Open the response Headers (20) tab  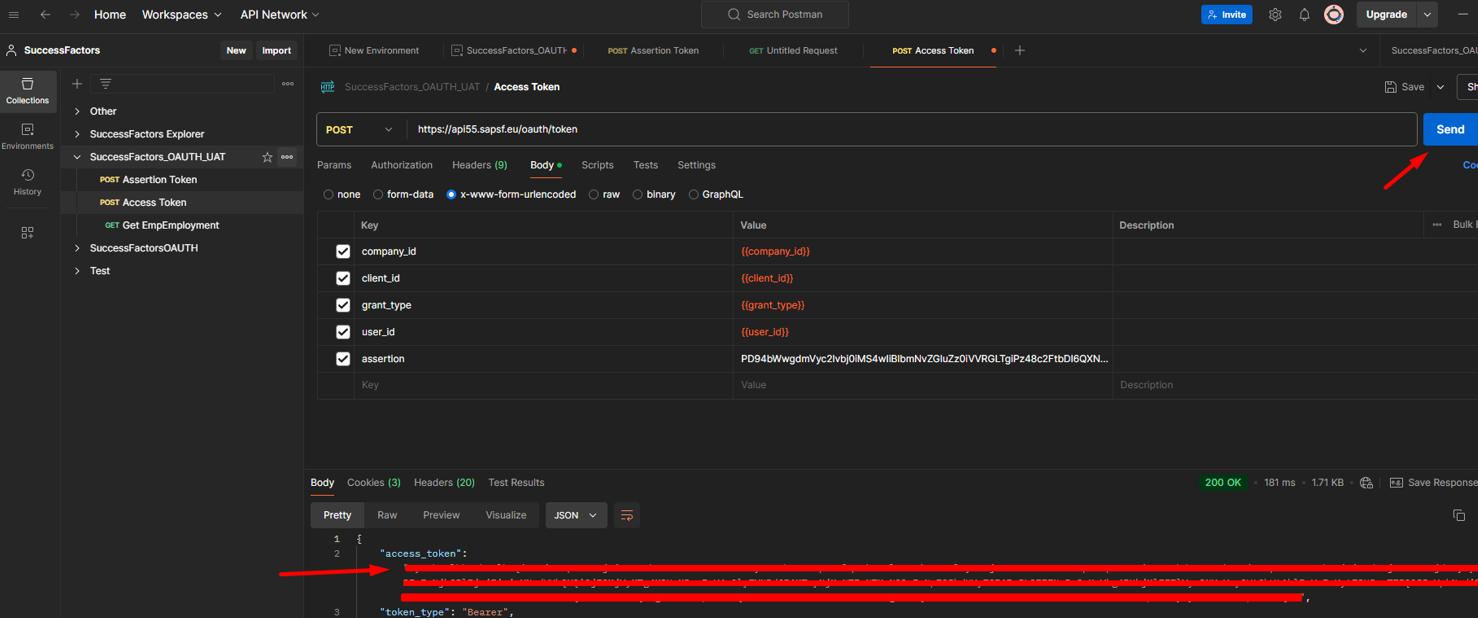click(x=444, y=483)
